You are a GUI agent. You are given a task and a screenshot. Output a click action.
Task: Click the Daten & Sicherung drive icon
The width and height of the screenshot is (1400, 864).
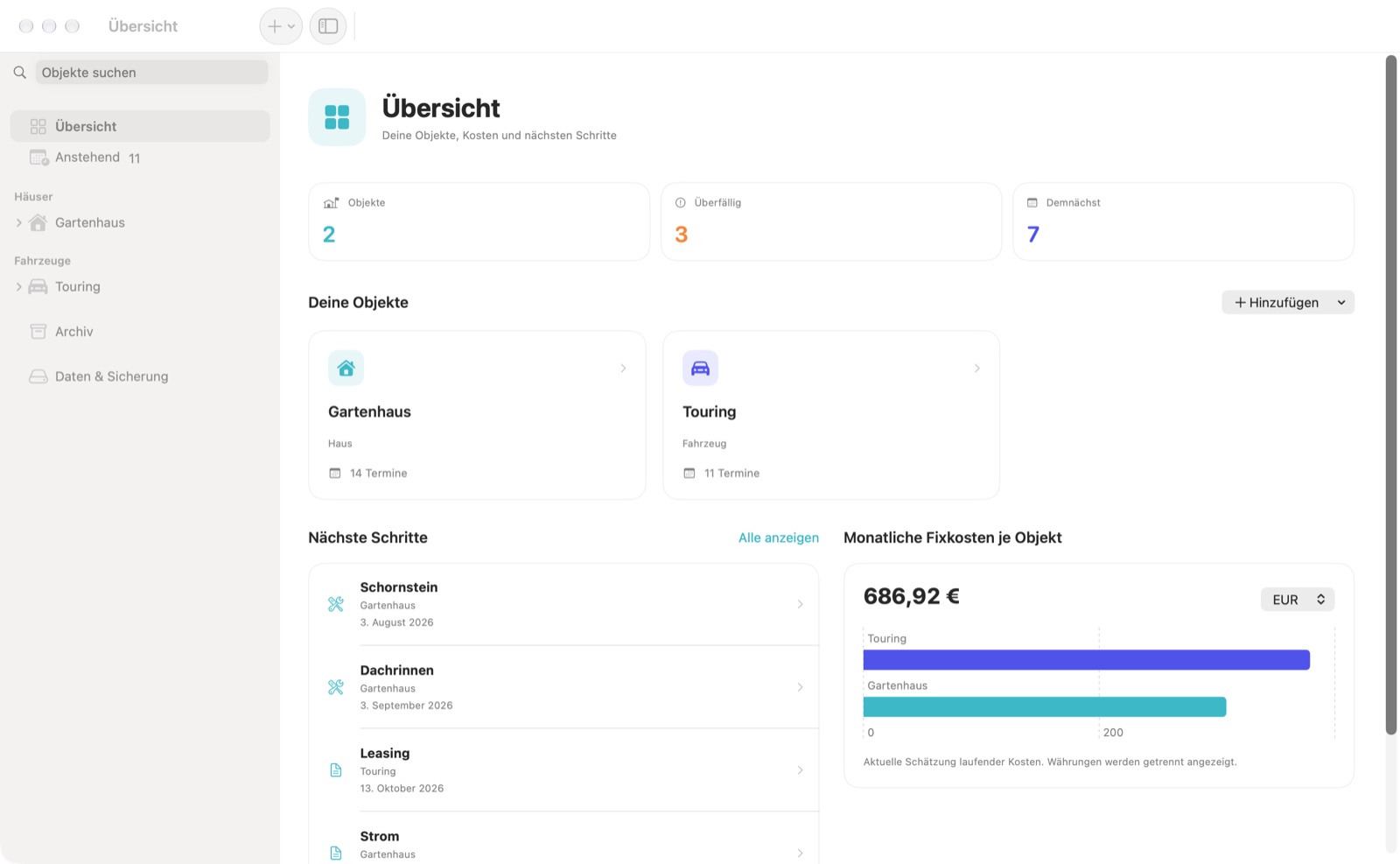38,376
